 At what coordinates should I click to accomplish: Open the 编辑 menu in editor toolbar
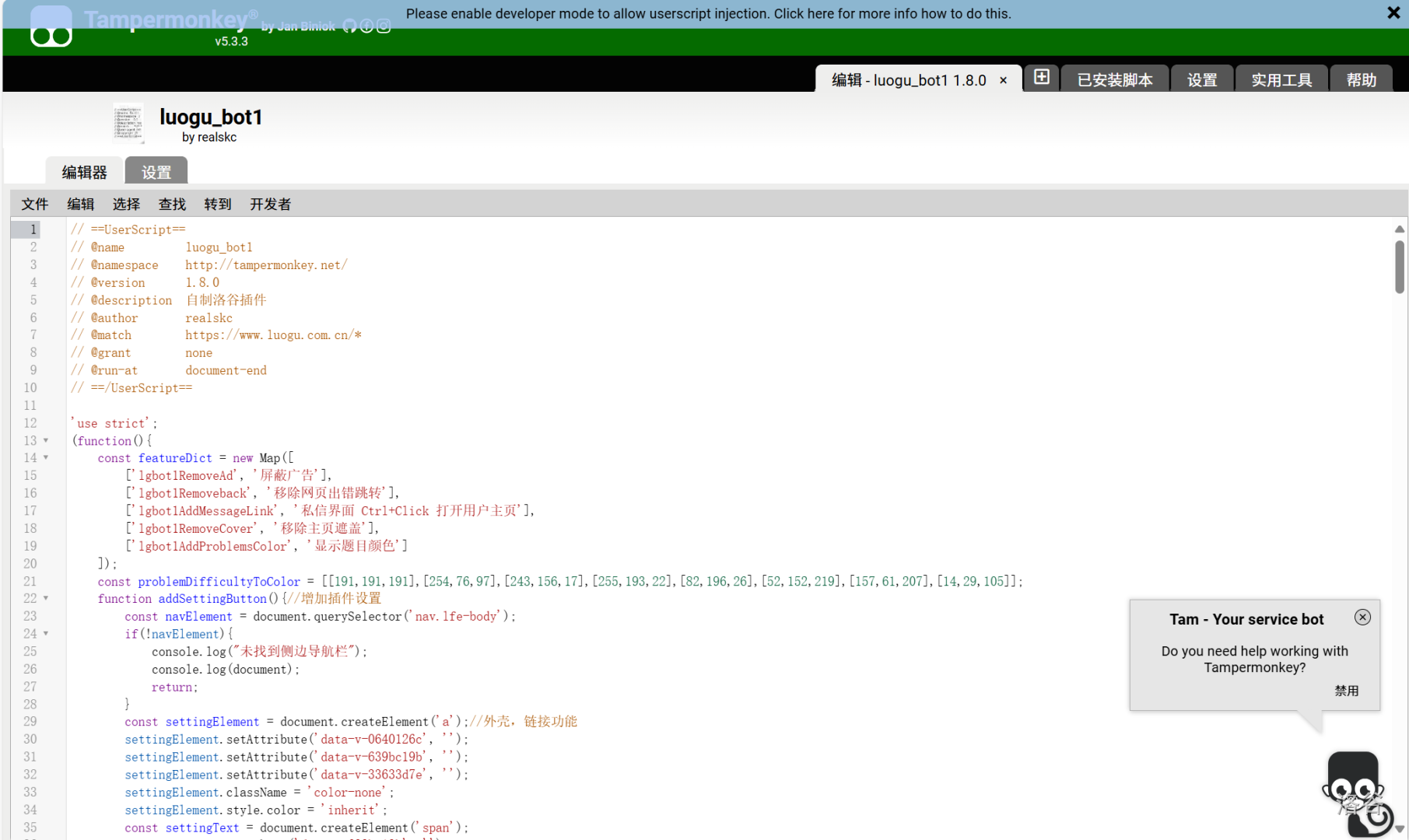coord(81,204)
